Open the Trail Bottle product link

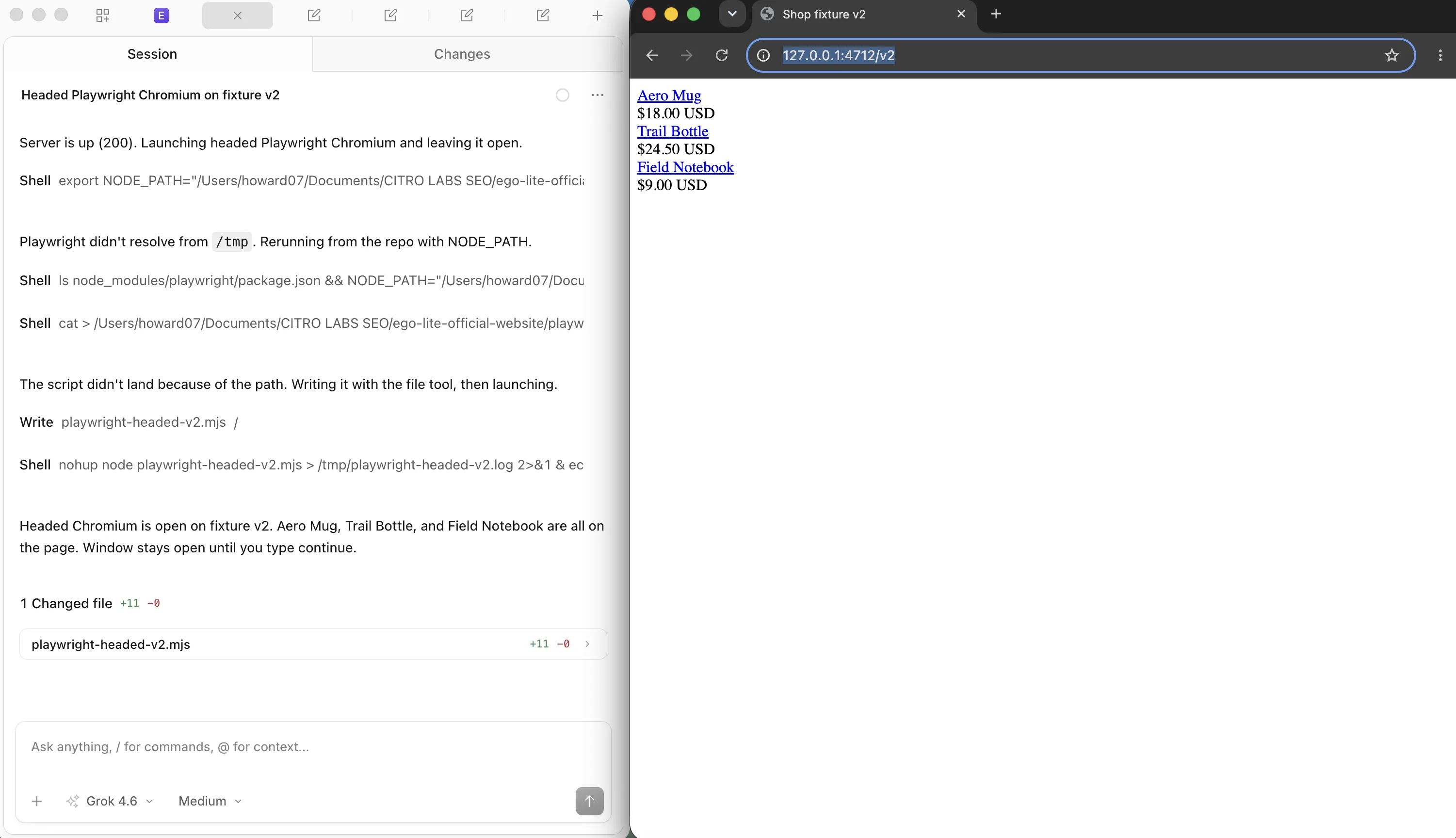tap(672, 131)
